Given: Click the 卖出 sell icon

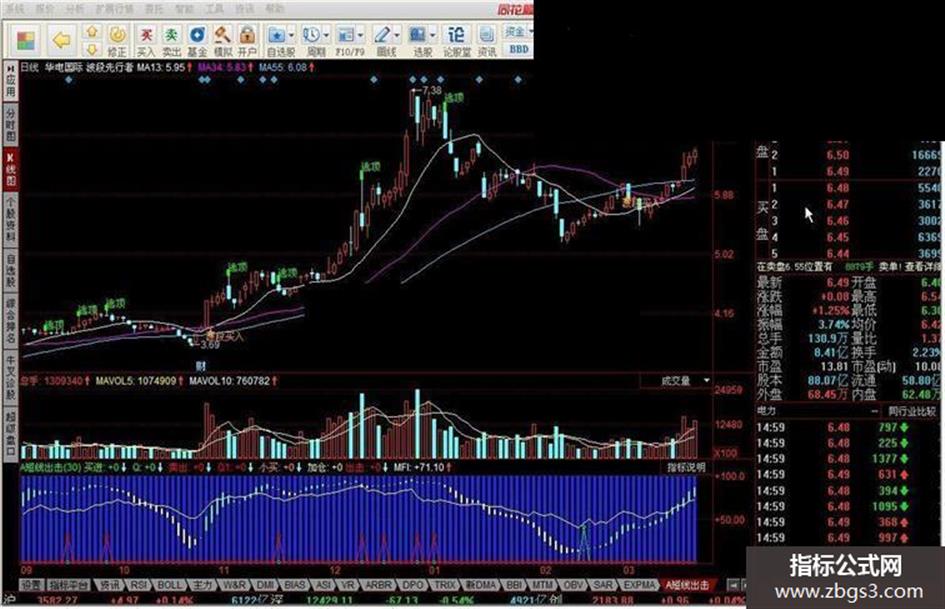Looking at the screenshot, I should pyautogui.click(x=172, y=40).
